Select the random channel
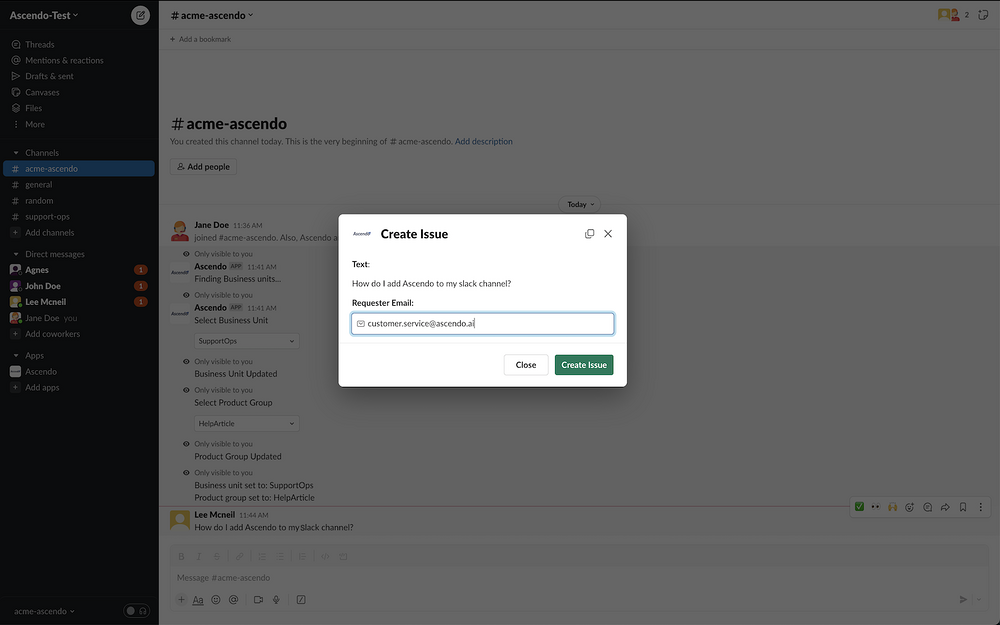Image resolution: width=1000 pixels, height=625 pixels. 39,201
